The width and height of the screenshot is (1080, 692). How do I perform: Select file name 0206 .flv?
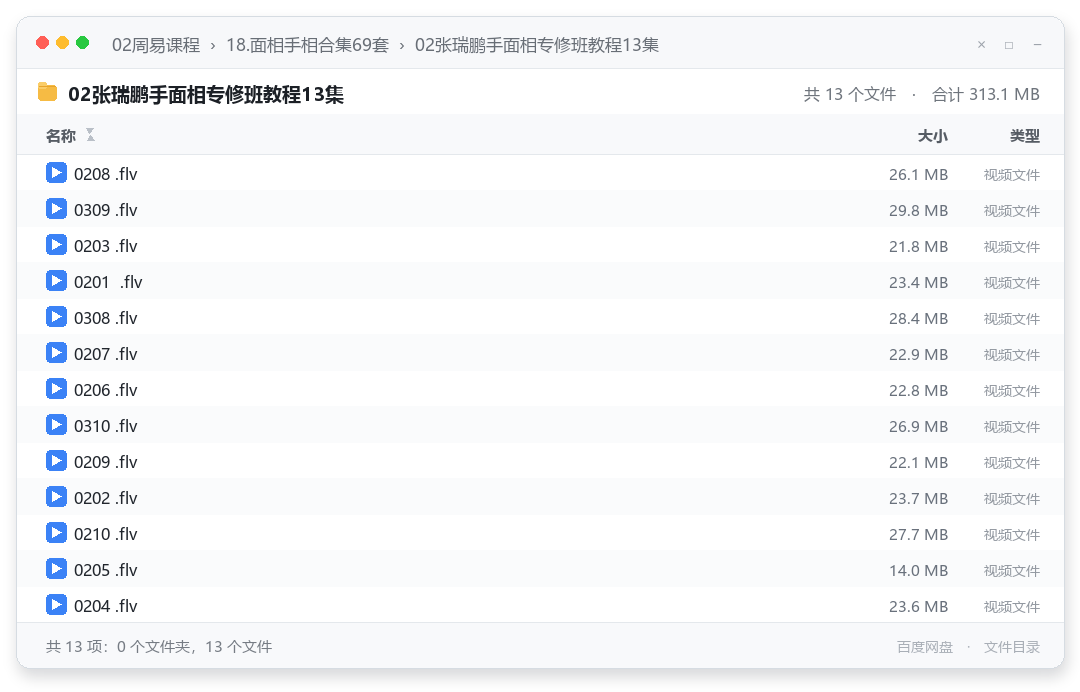105,390
